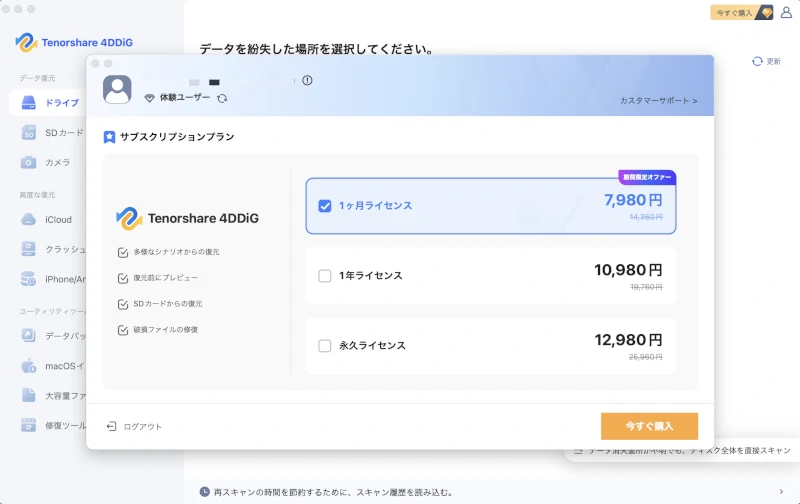Click the SD card icon in sidebar
Viewport: 800px width, 504px height.
click(29, 133)
